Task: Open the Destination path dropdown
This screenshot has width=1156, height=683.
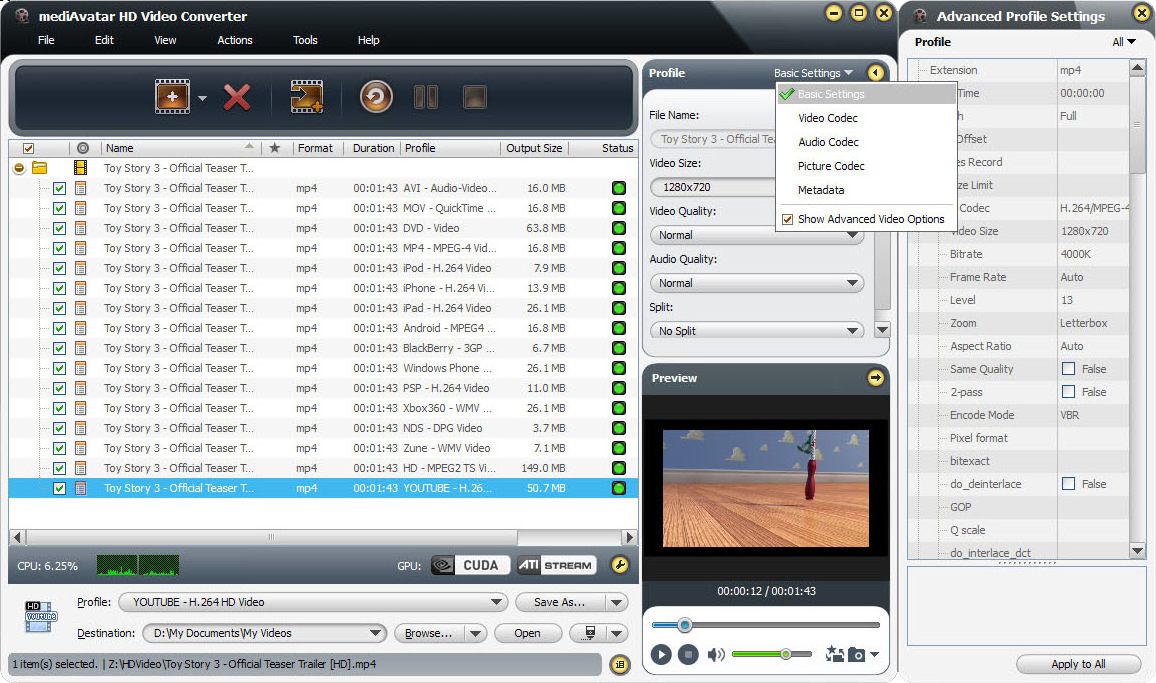Action: coord(264,633)
